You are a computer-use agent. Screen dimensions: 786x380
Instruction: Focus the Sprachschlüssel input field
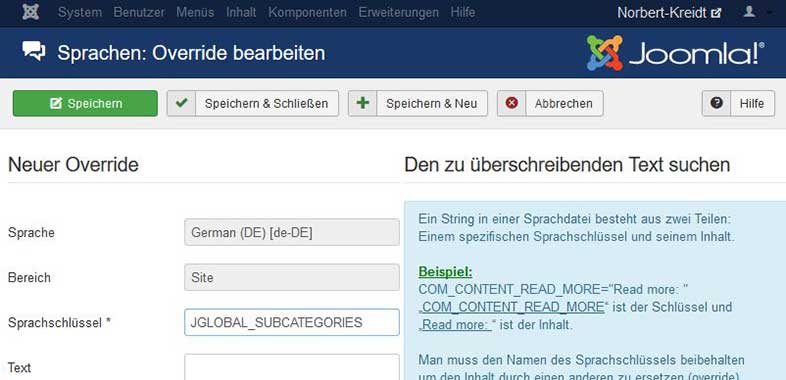click(x=292, y=322)
